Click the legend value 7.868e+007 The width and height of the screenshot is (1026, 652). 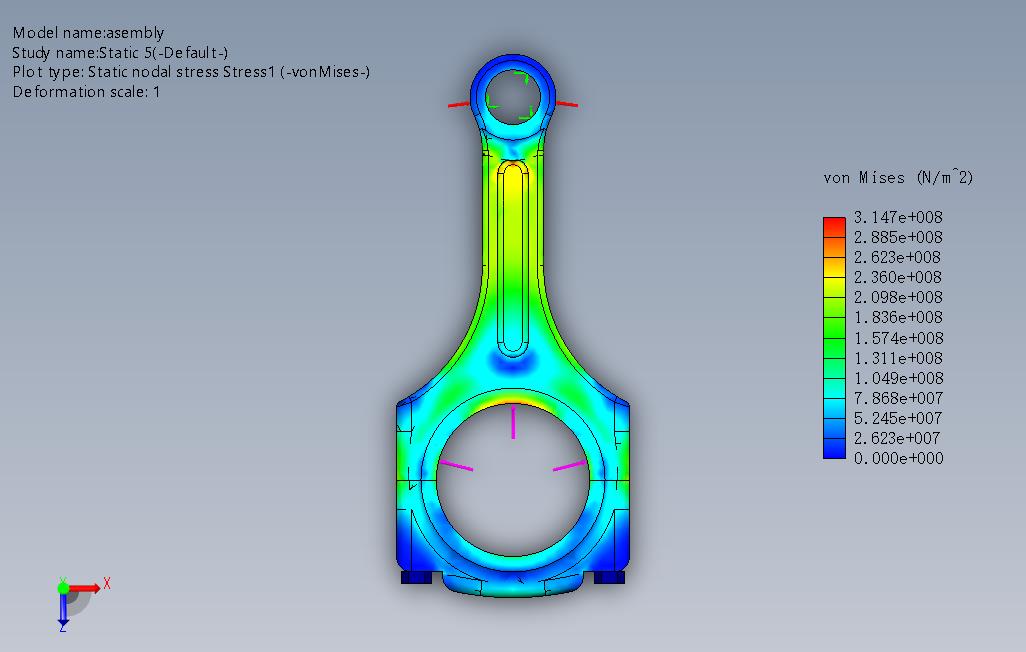pyautogui.click(x=898, y=398)
